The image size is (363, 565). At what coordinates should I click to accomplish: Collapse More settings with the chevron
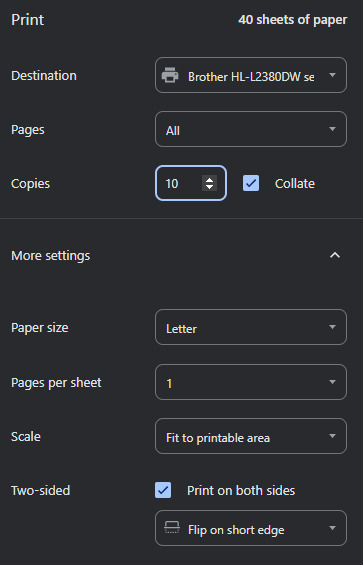[x=335, y=255]
